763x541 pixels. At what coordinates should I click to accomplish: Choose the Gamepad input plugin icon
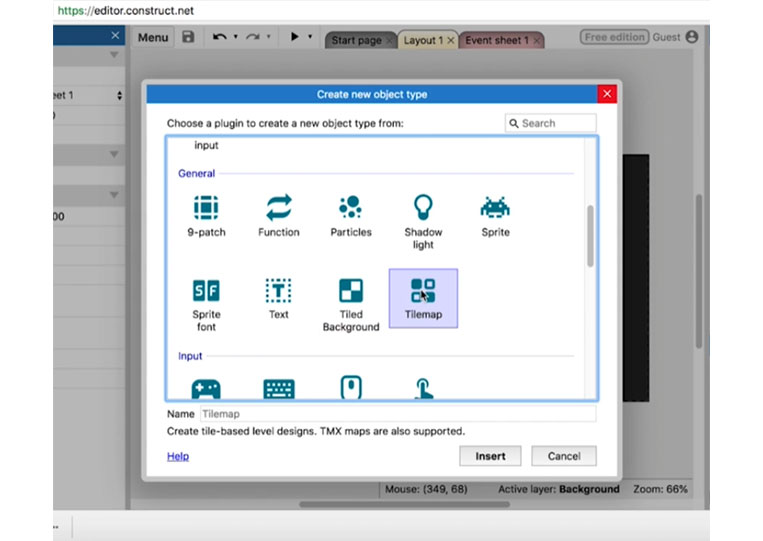point(206,389)
